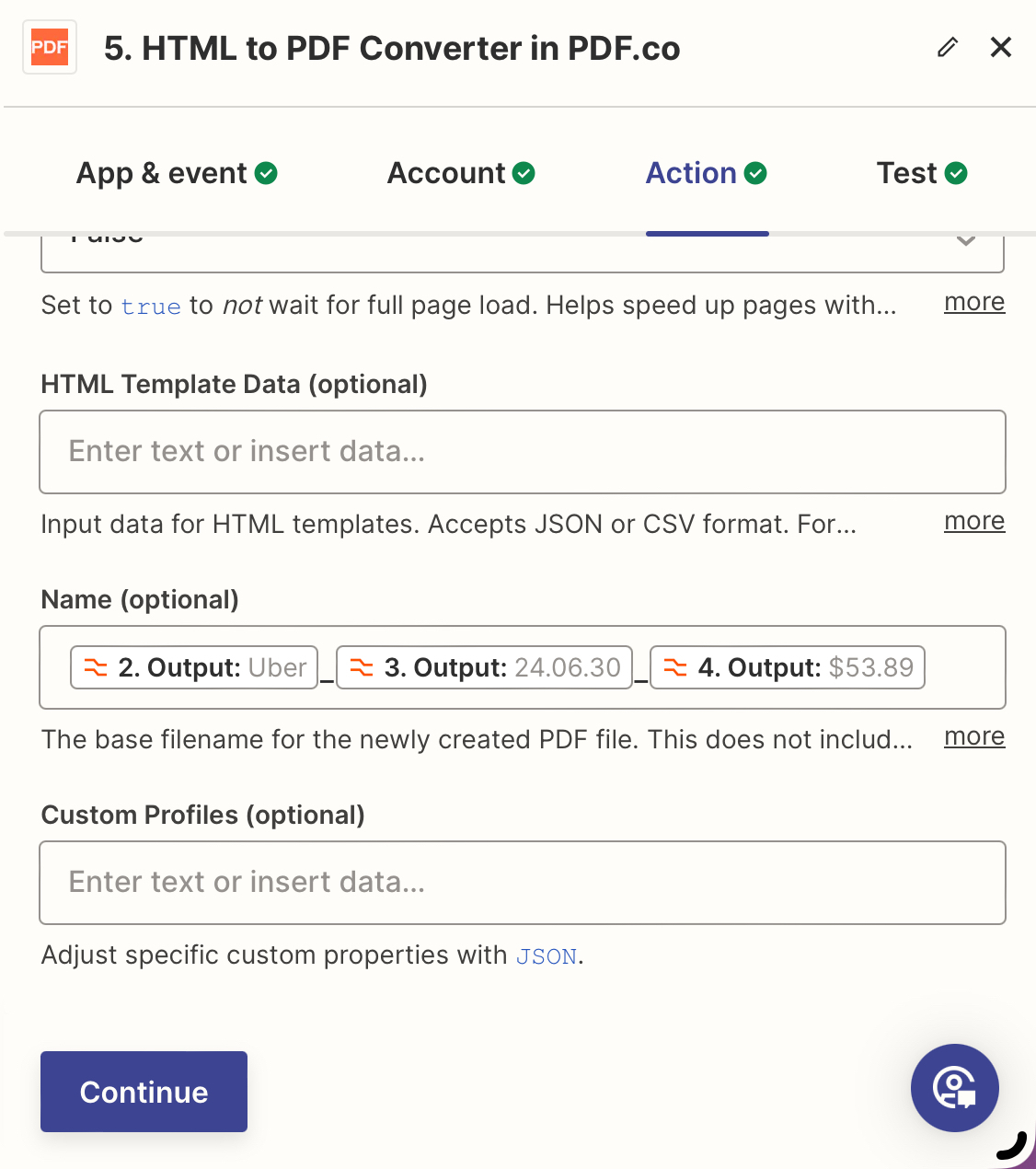Expand more under Name field description
Viewport: 1036px width, 1169px height.
pos(974,737)
